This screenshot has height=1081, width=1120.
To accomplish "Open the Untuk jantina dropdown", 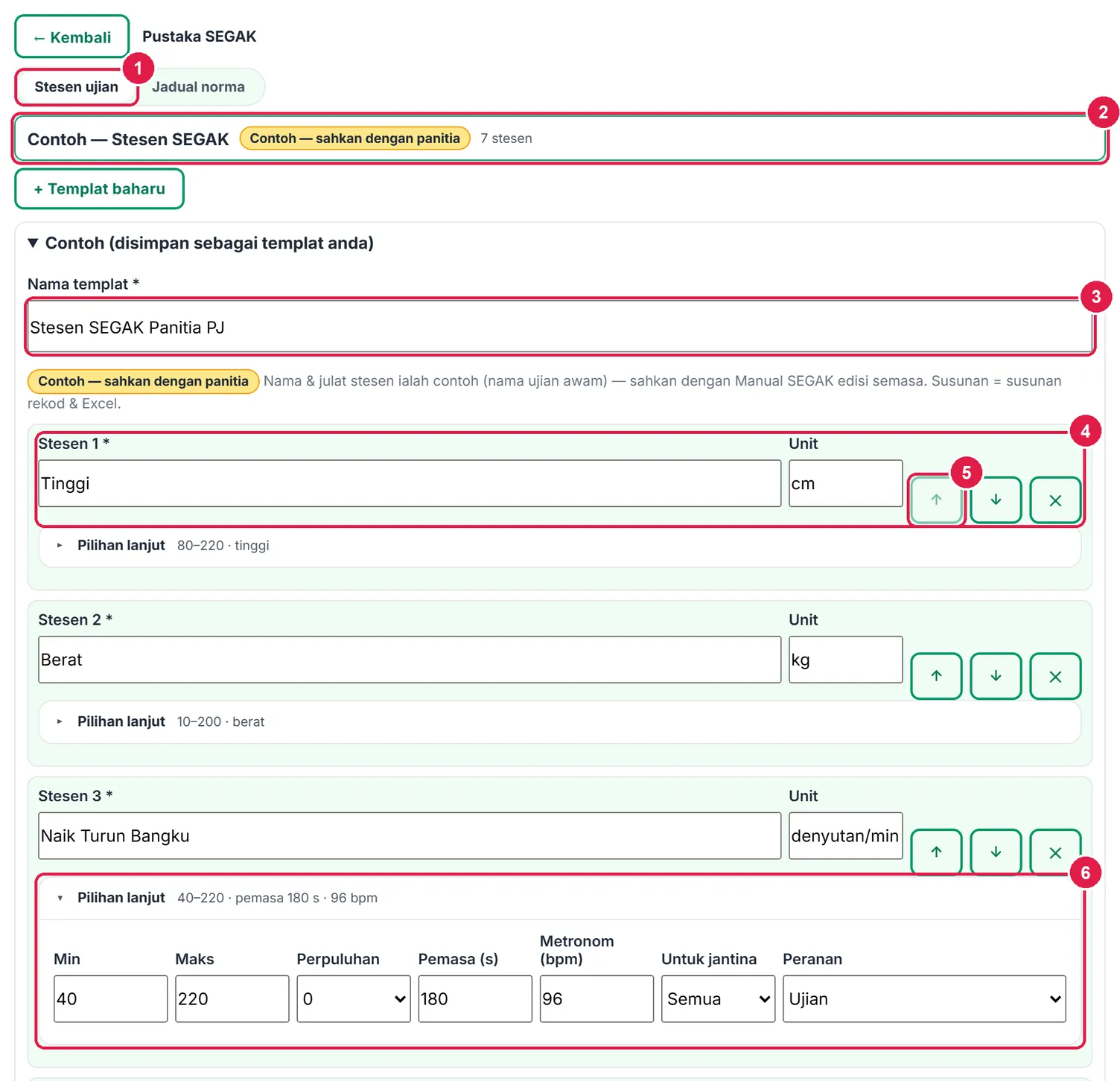I will click(x=718, y=999).
